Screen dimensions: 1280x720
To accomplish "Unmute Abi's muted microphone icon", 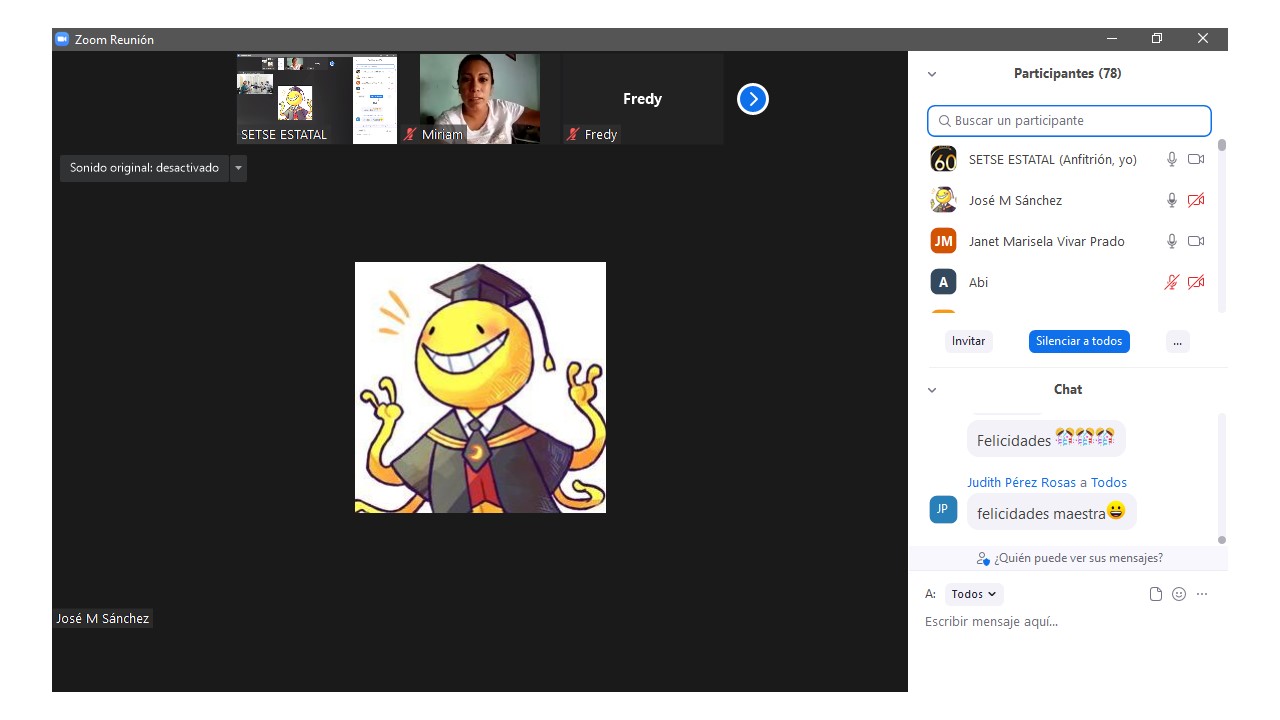I will point(1172,282).
